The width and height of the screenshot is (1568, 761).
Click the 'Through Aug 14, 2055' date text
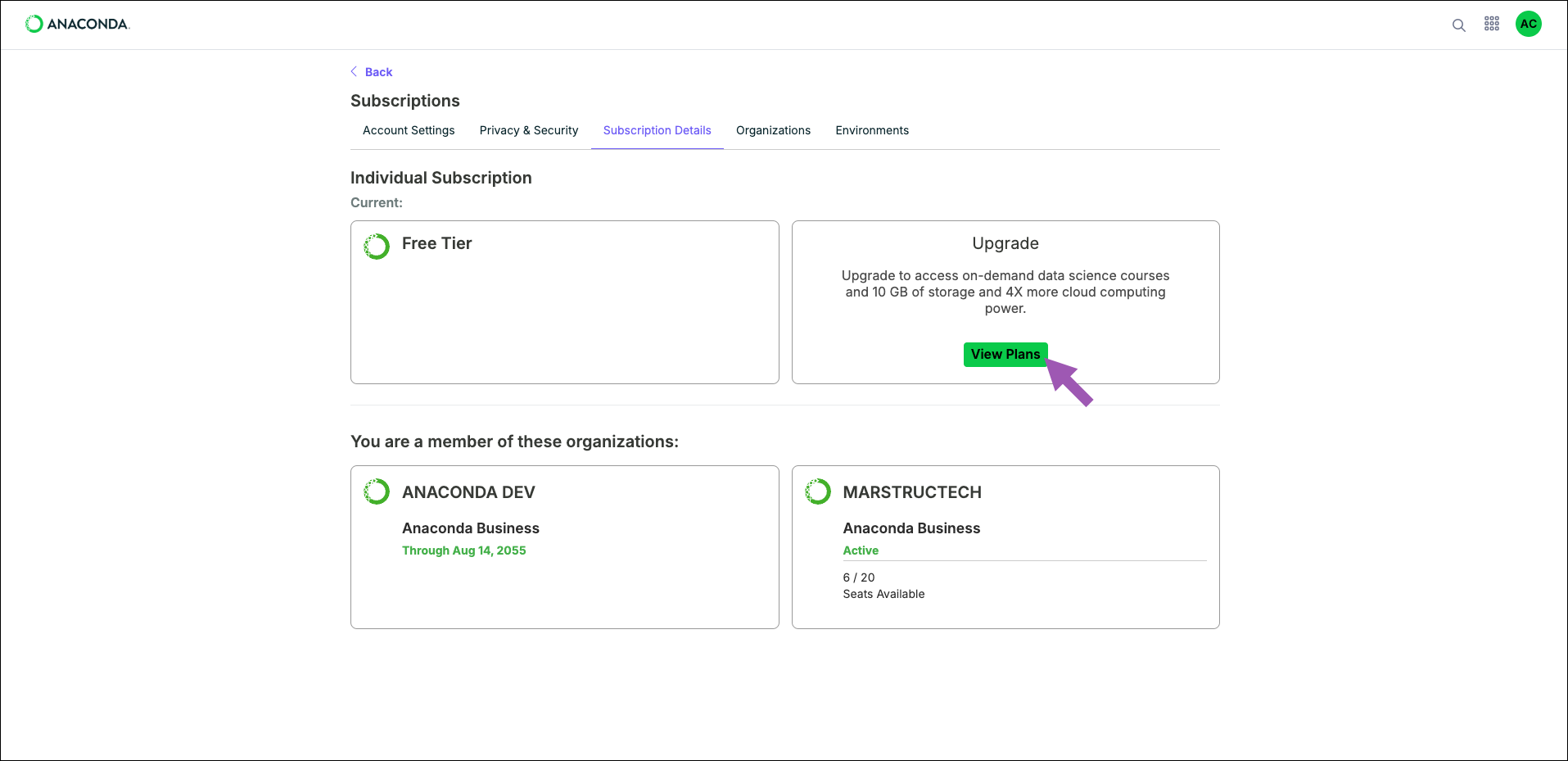(463, 550)
